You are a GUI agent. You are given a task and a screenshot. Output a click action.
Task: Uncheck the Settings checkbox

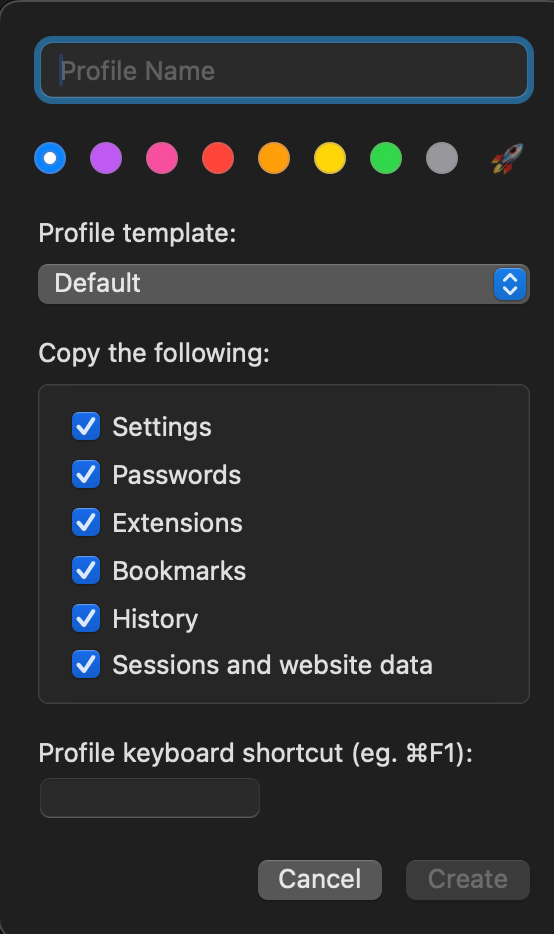point(86,426)
